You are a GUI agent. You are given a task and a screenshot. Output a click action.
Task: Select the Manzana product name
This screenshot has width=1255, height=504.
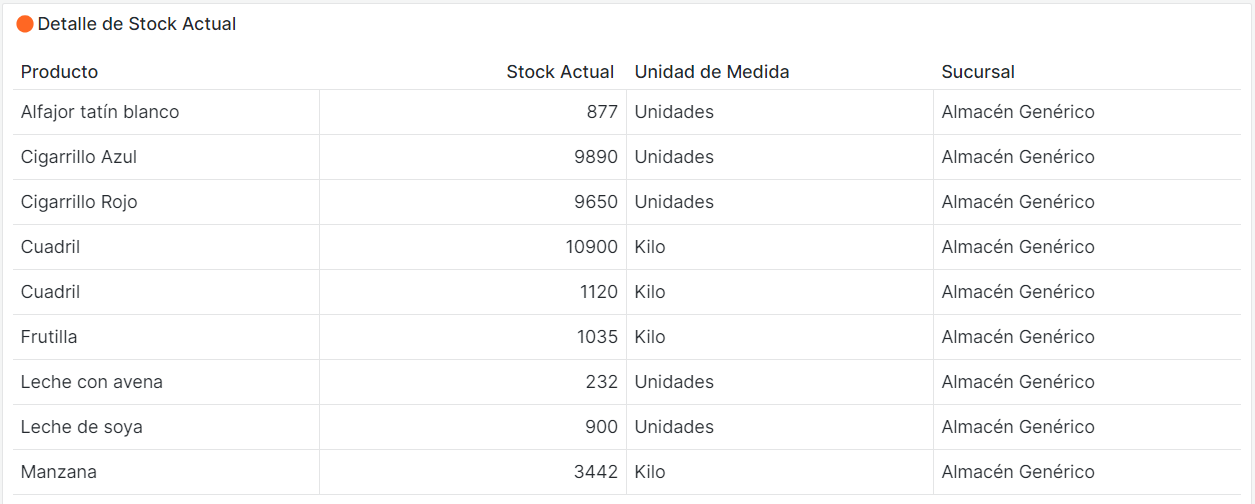59,472
